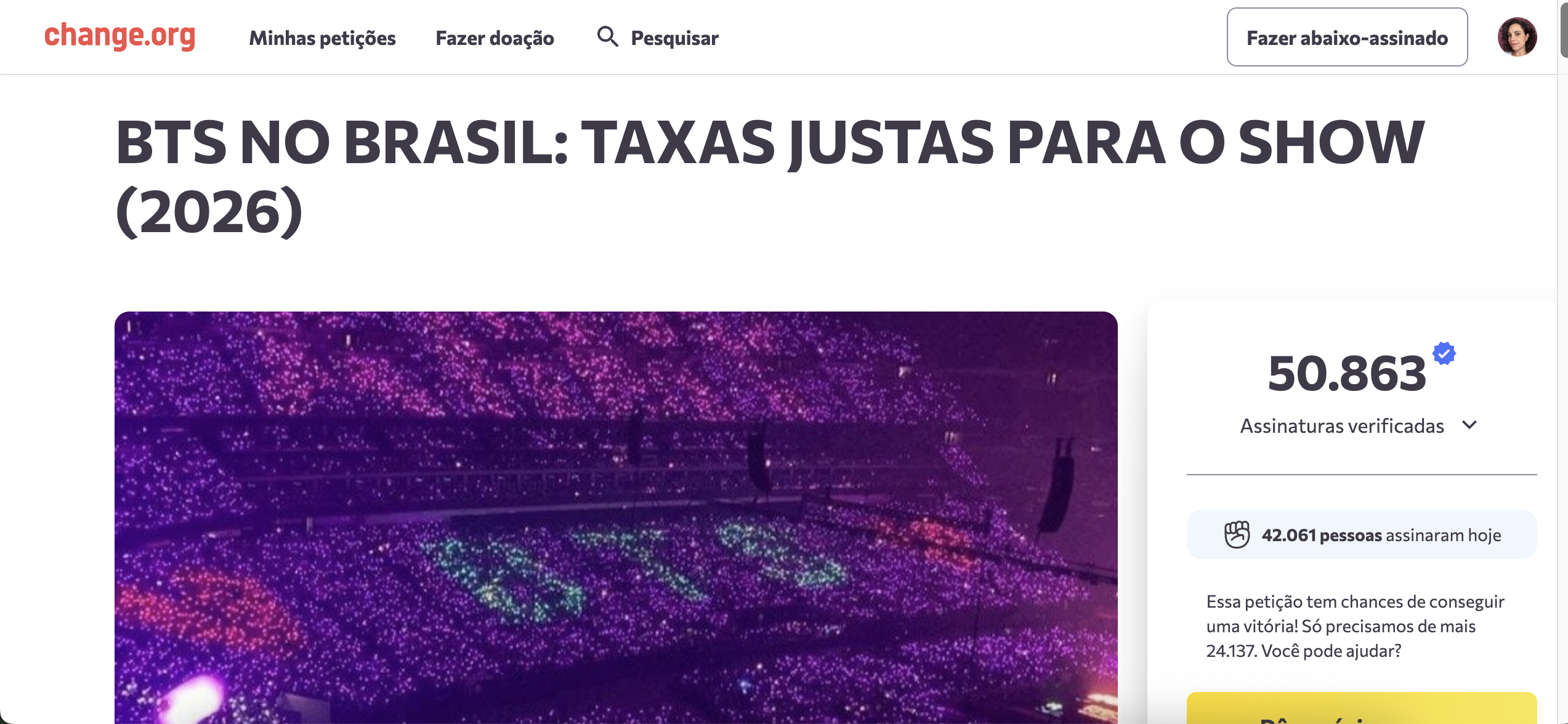Open Minhas petições in the navigation
This screenshot has height=724, width=1568.
[322, 38]
